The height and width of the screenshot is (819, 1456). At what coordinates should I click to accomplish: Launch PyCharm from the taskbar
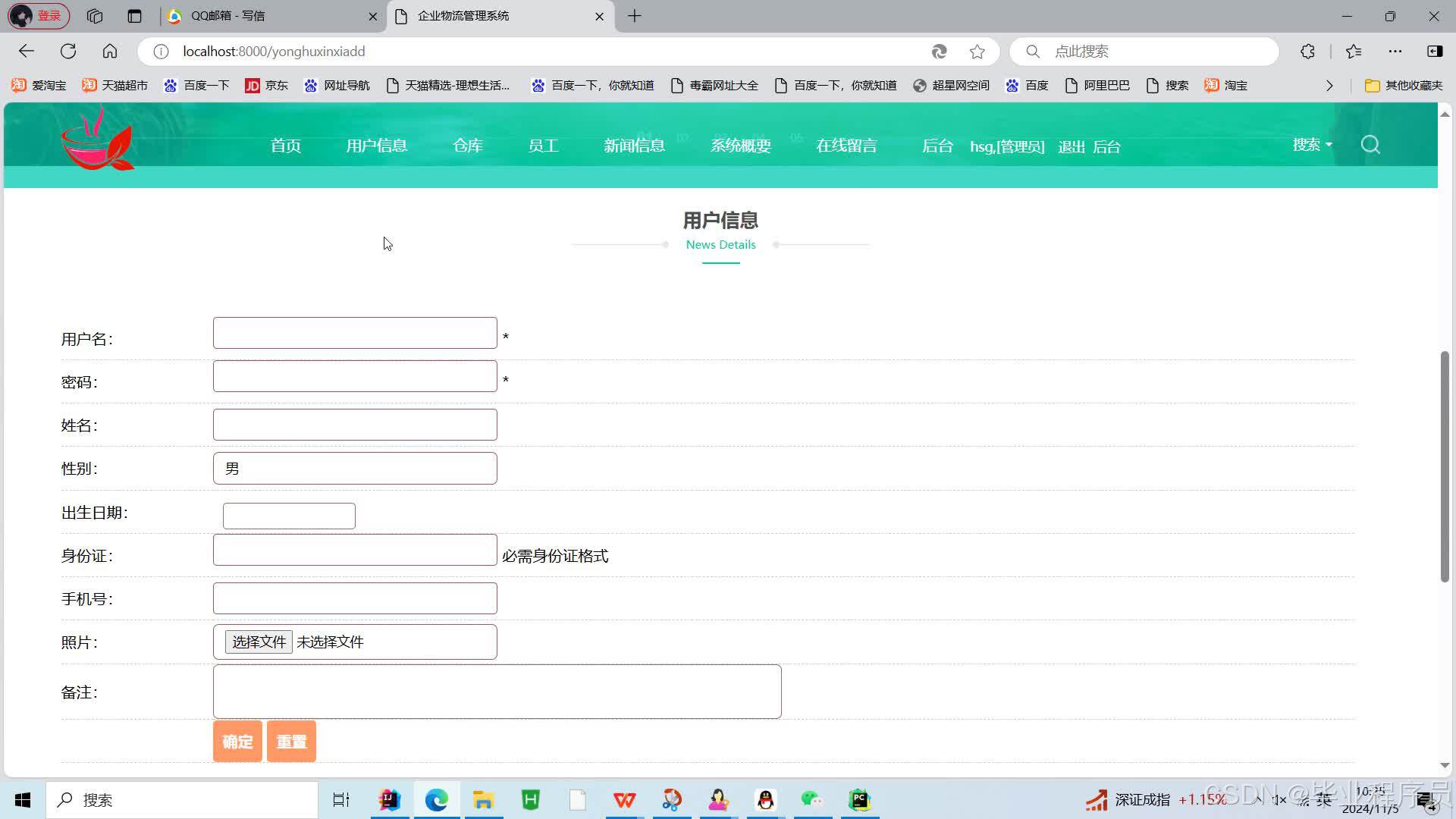[x=859, y=799]
